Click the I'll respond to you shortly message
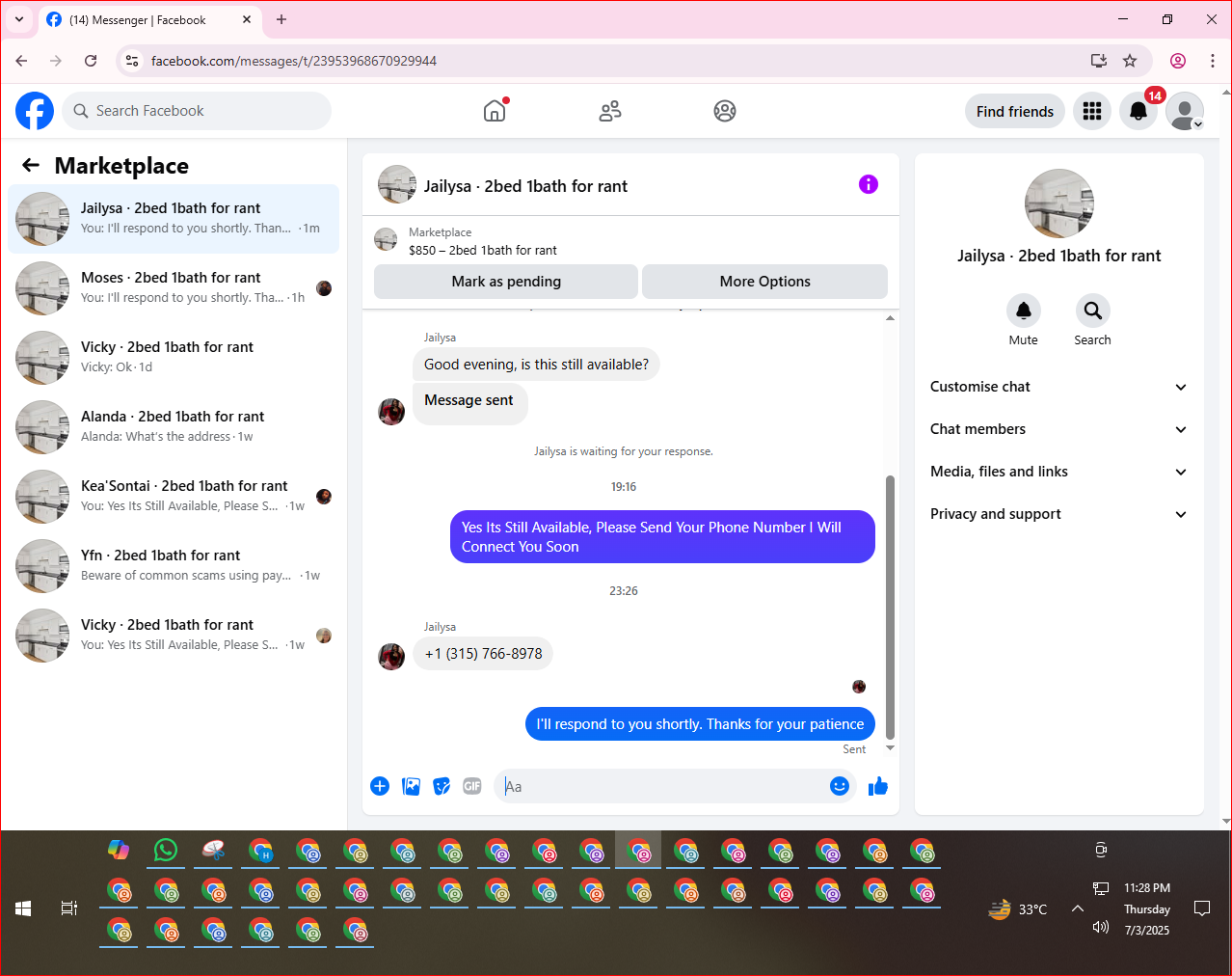 [x=700, y=724]
